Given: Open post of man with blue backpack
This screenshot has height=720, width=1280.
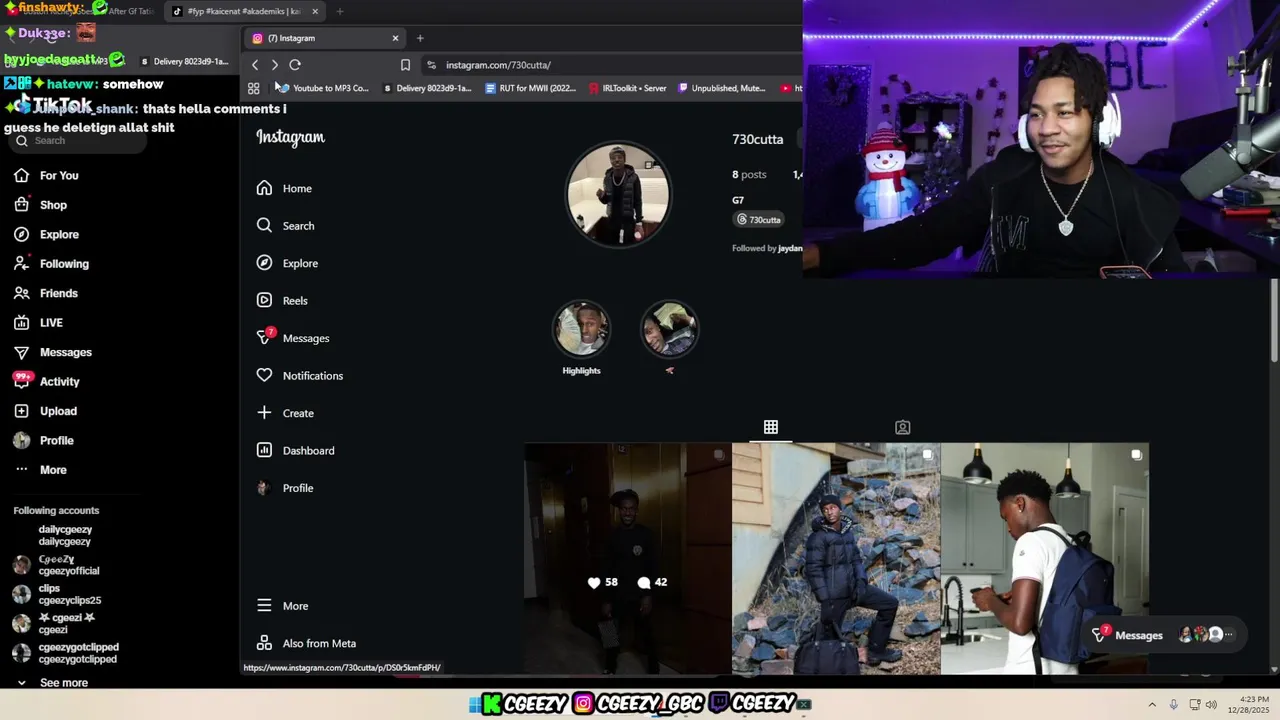Looking at the screenshot, I should (1044, 559).
